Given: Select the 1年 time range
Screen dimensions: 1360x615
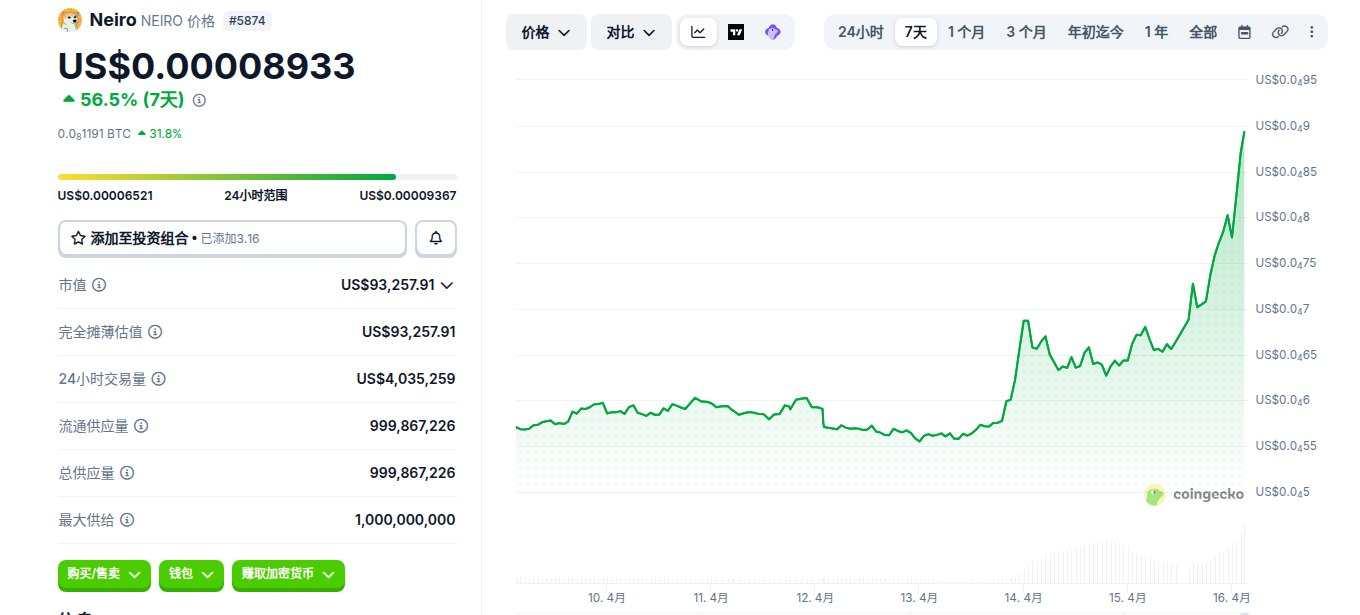Looking at the screenshot, I should (1156, 32).
